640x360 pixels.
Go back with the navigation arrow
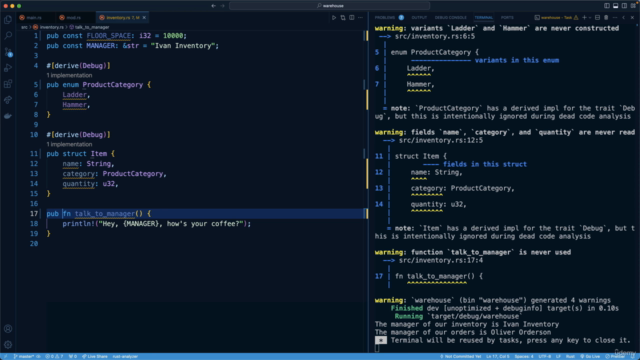213,6
